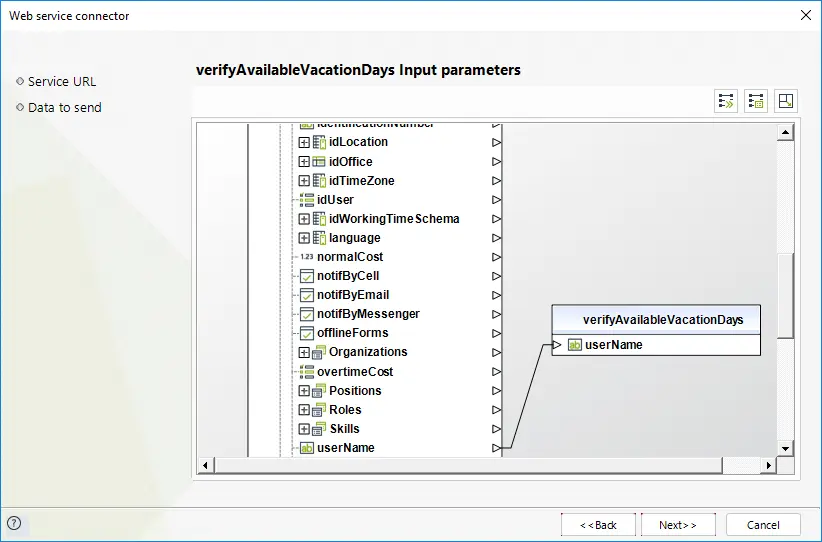Click output connector arrow for normalCost
The width and height of the screenshot is (822, 542).
496,257
